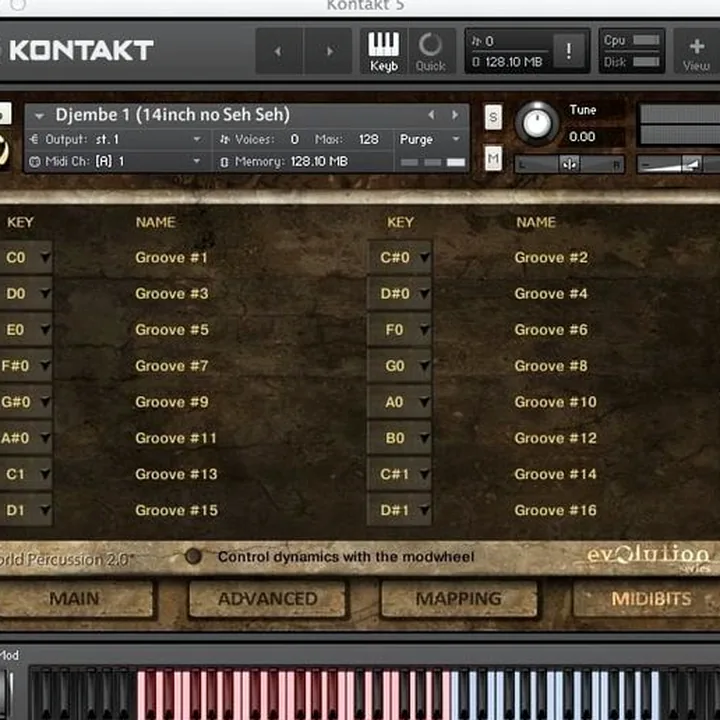Click the Output icon next to Output label
Image resolution: width=720 pixels, height=720 pixels.
(34, 139)
